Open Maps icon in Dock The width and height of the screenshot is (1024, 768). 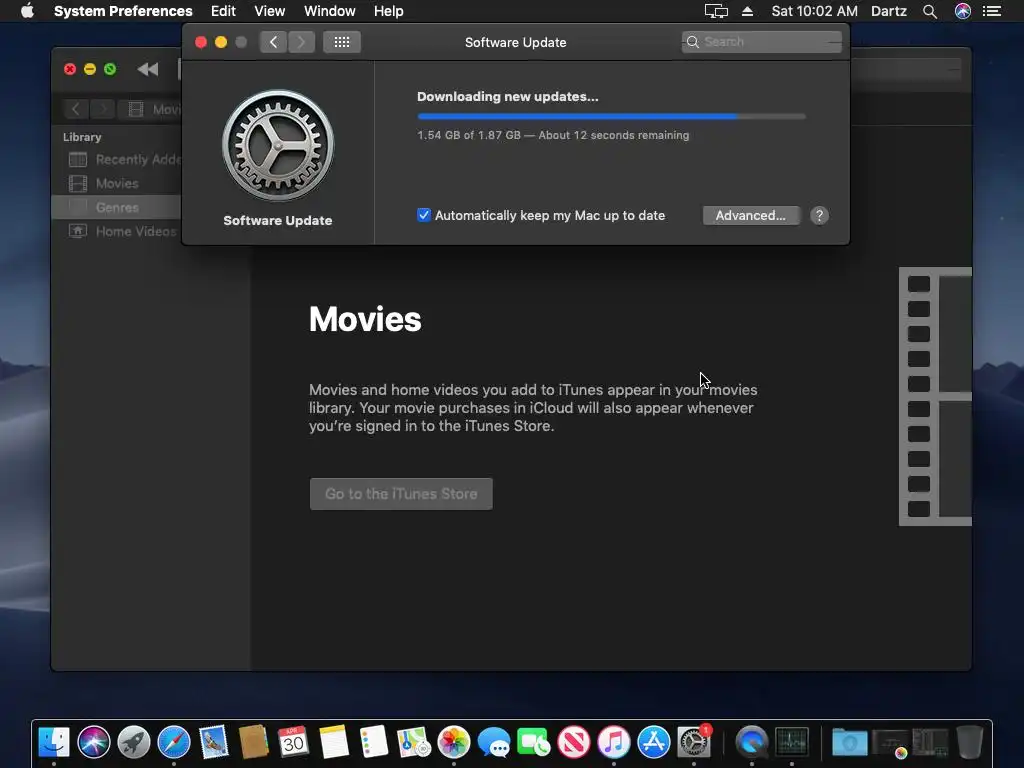(x=413, y=742)
